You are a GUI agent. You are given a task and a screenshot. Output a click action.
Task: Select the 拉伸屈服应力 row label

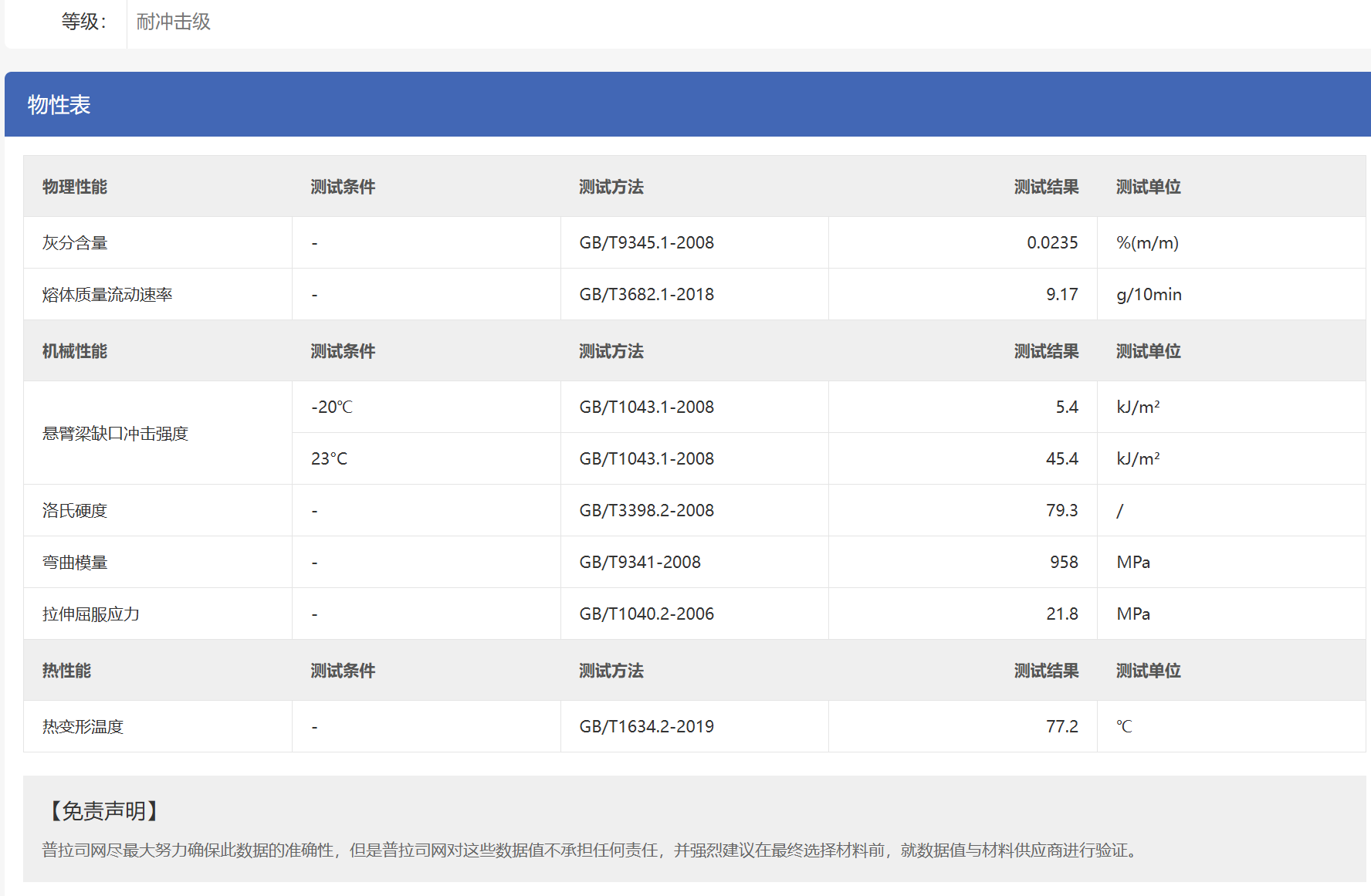91,614
